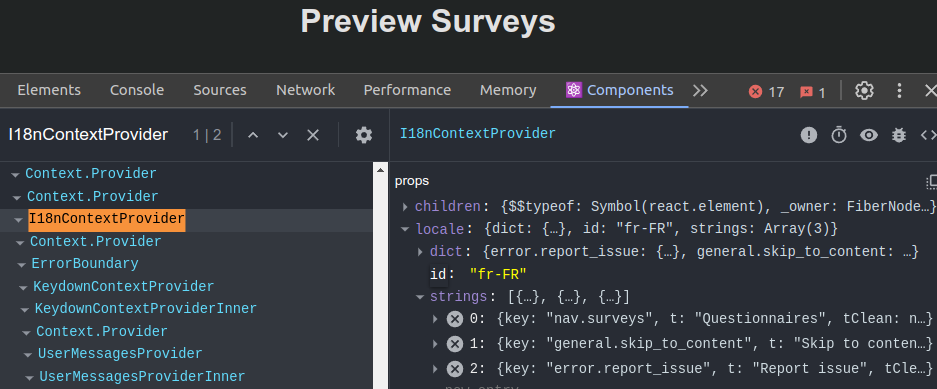Expand the dict property
Image resolution: width=937 pixels, height=389 pixels.
(421, 252)
